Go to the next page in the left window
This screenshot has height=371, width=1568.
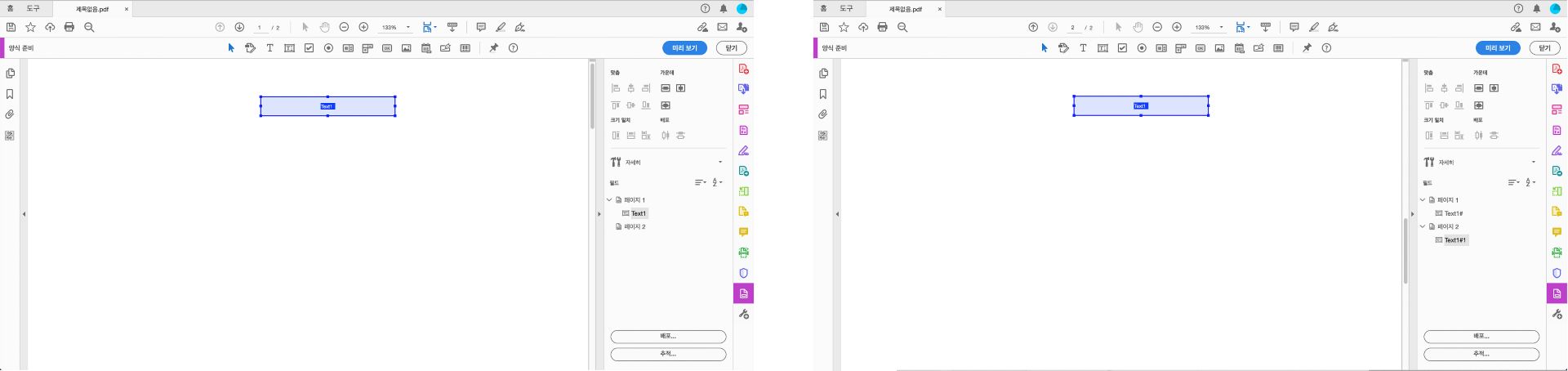(239, 27)
